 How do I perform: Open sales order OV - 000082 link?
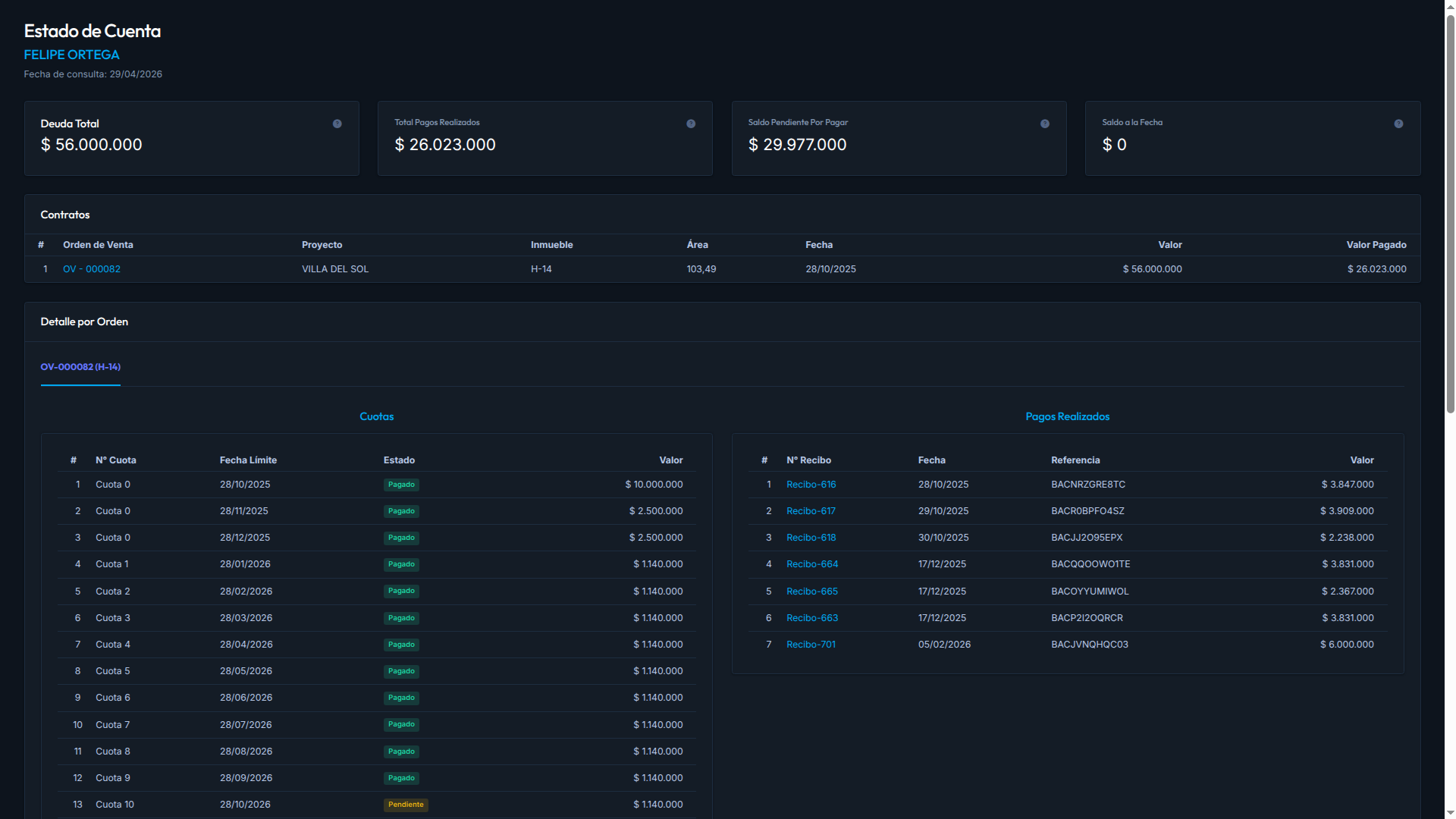(x=92, y=269)
